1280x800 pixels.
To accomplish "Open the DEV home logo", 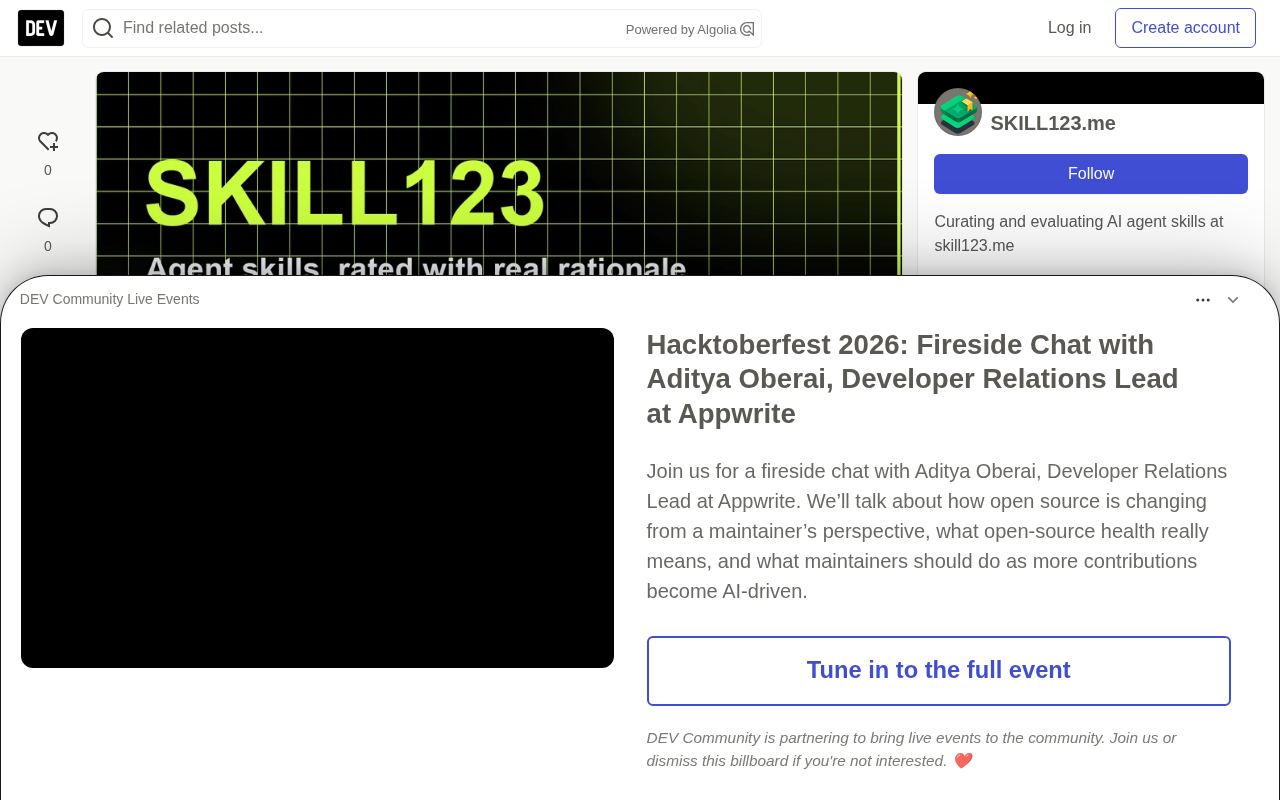I will [x=41, y=28].
